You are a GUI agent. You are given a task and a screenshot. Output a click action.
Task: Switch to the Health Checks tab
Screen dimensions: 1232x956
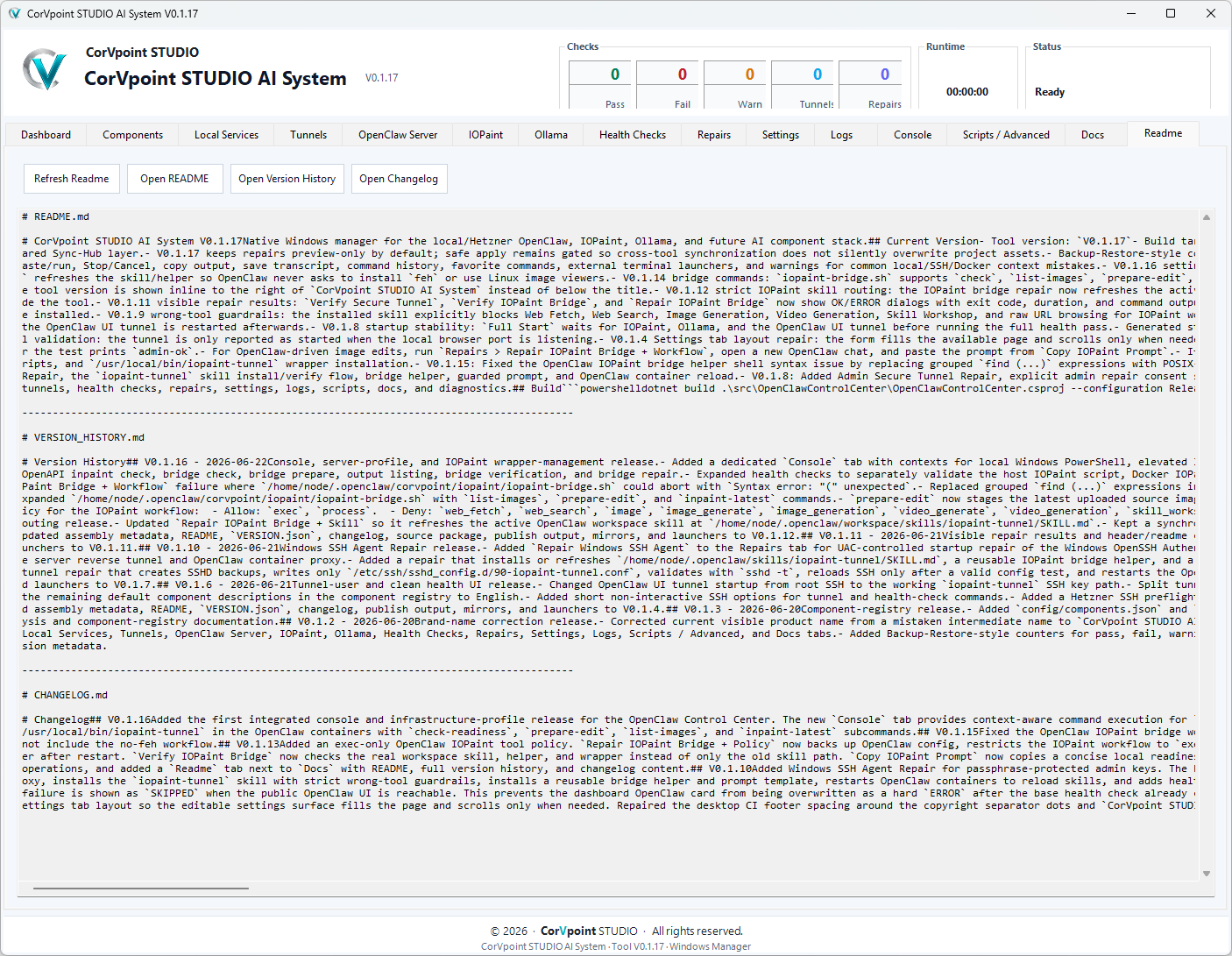pos(633,135)
